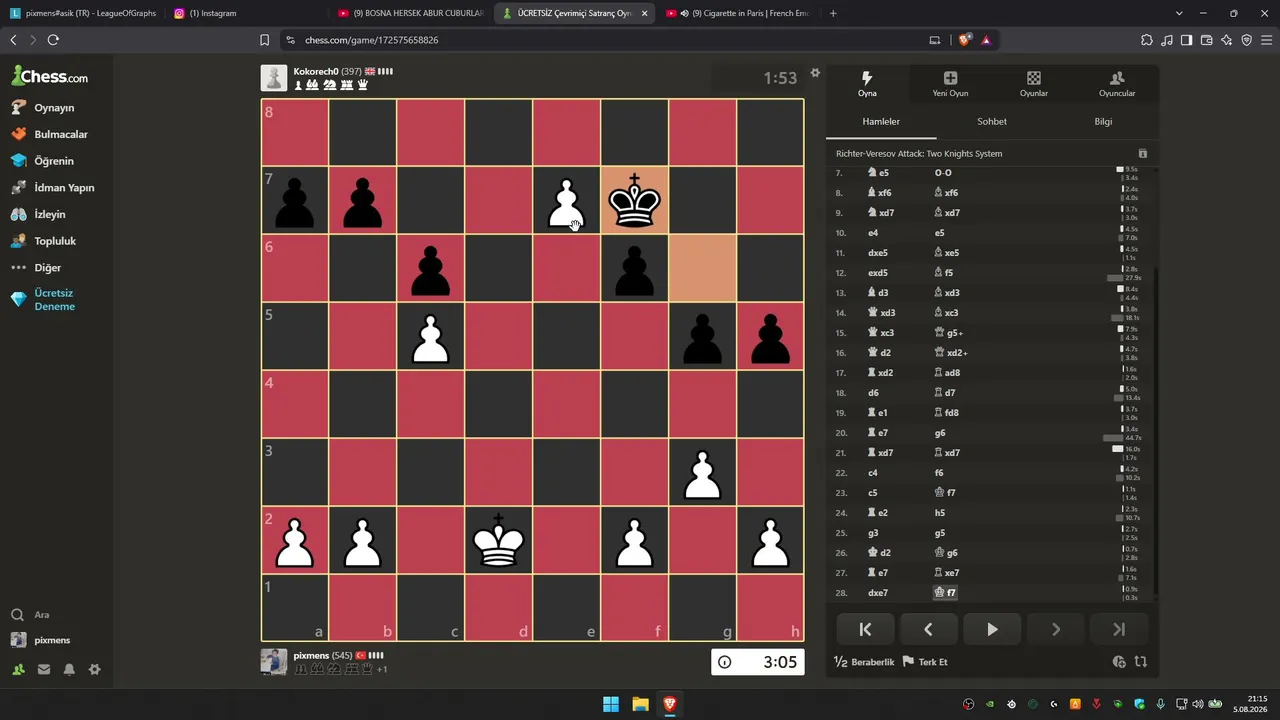This screenshot has width=1280, height=720.
Task: Select Black's highlighted move 28 f7
Action: [945, 593]
